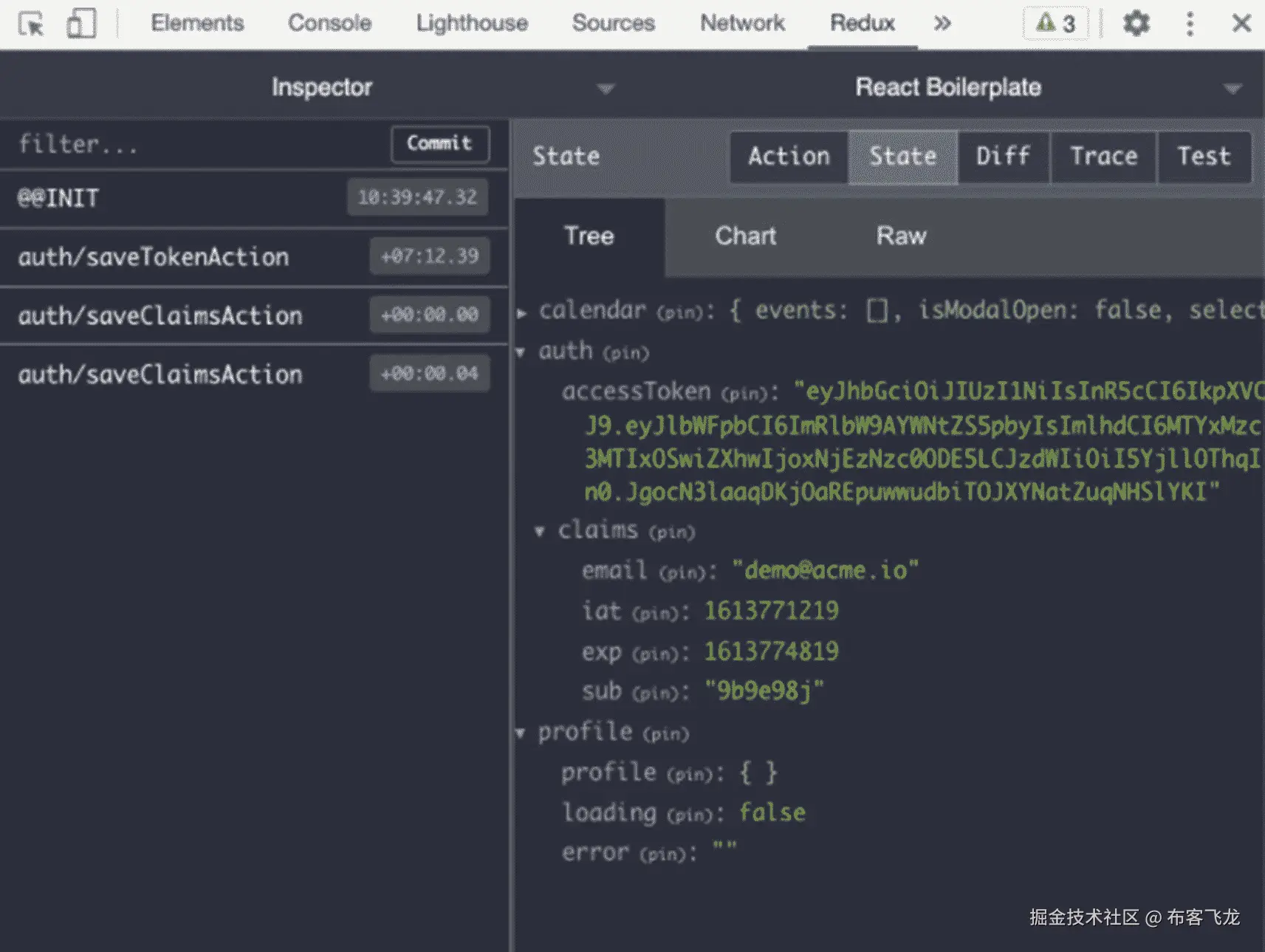This screenshot has width=1265, height=952.
Task: Show the Test view
Action: pos(1204,157)
